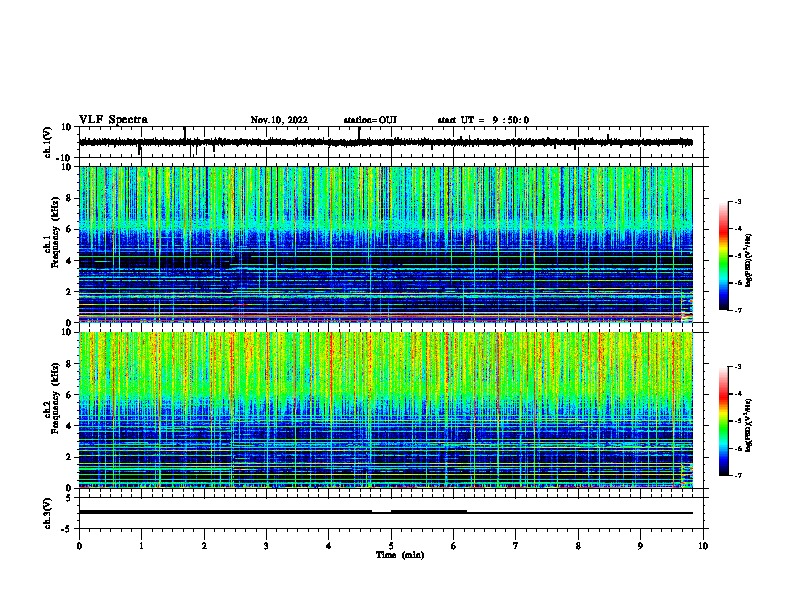
Task: Click inside the ch.2 spectrogram panel
Action: (385, 410)
